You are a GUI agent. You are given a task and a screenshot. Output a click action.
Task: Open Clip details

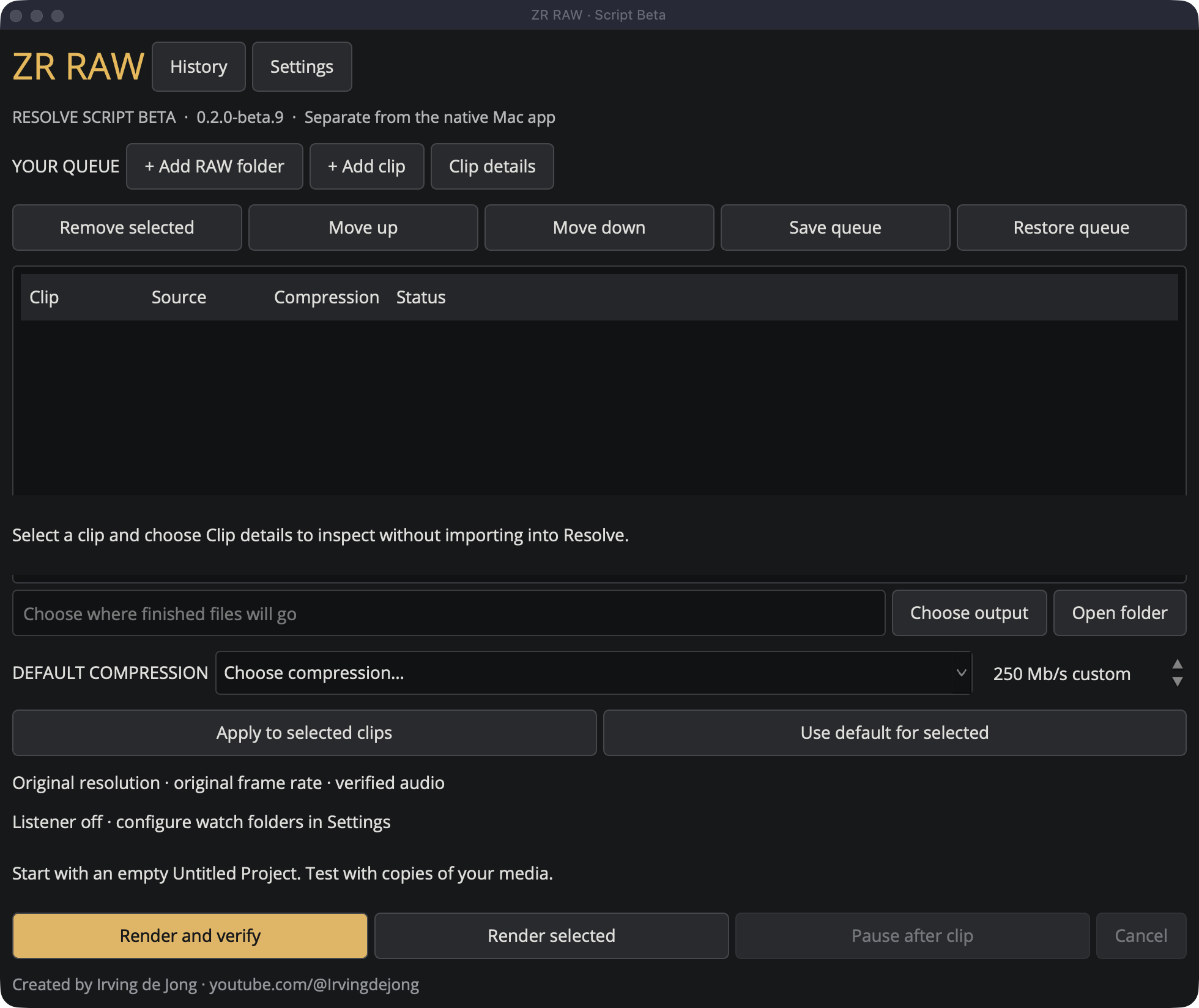tap(492, 166)
